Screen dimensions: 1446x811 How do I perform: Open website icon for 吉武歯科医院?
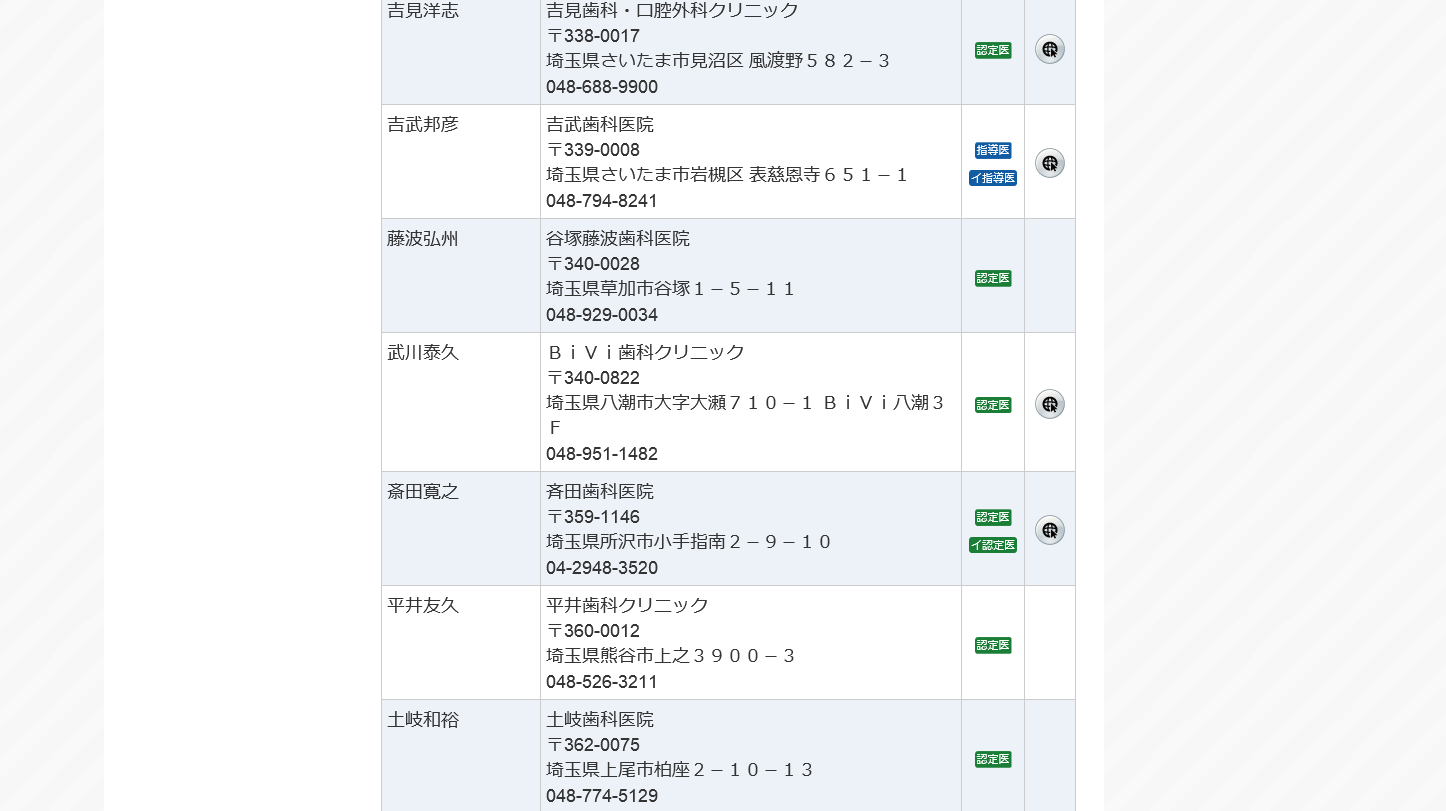[1049, 163]
